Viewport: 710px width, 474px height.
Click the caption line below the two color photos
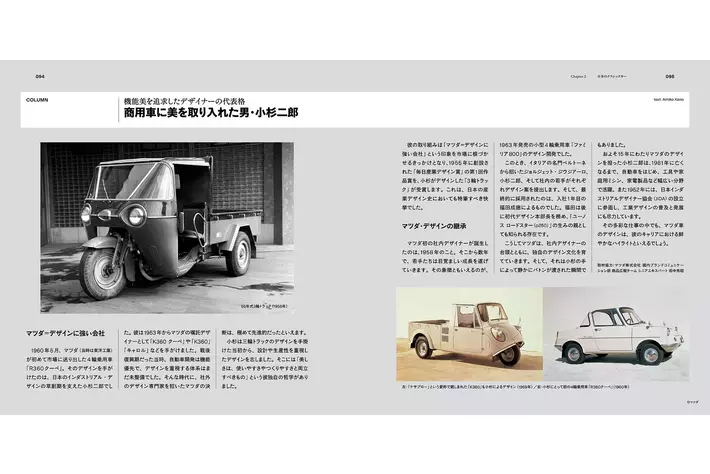tap(515, 387)
